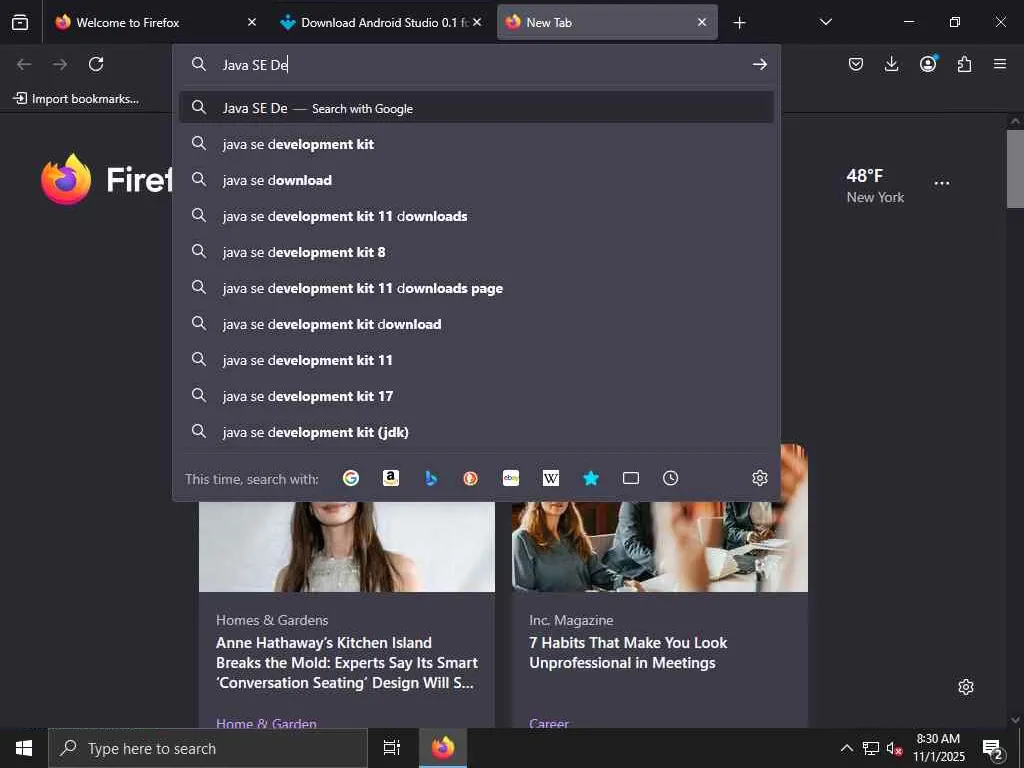Viewport: 1024px width, 768px height.
Task: Open the Windows Start menu
Action: (24, 748)
